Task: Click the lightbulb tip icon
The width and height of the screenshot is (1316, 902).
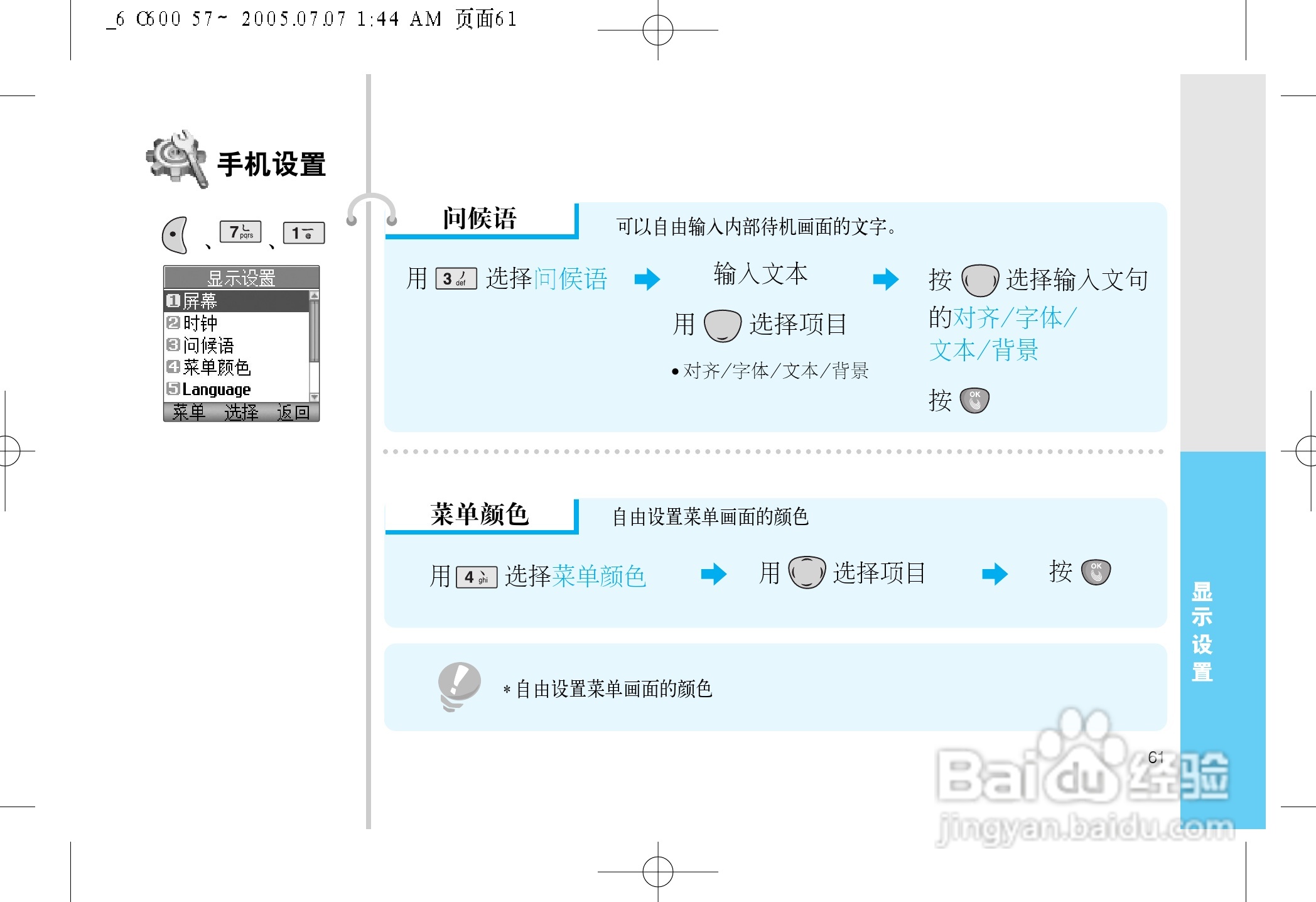Action: (459, 686)
